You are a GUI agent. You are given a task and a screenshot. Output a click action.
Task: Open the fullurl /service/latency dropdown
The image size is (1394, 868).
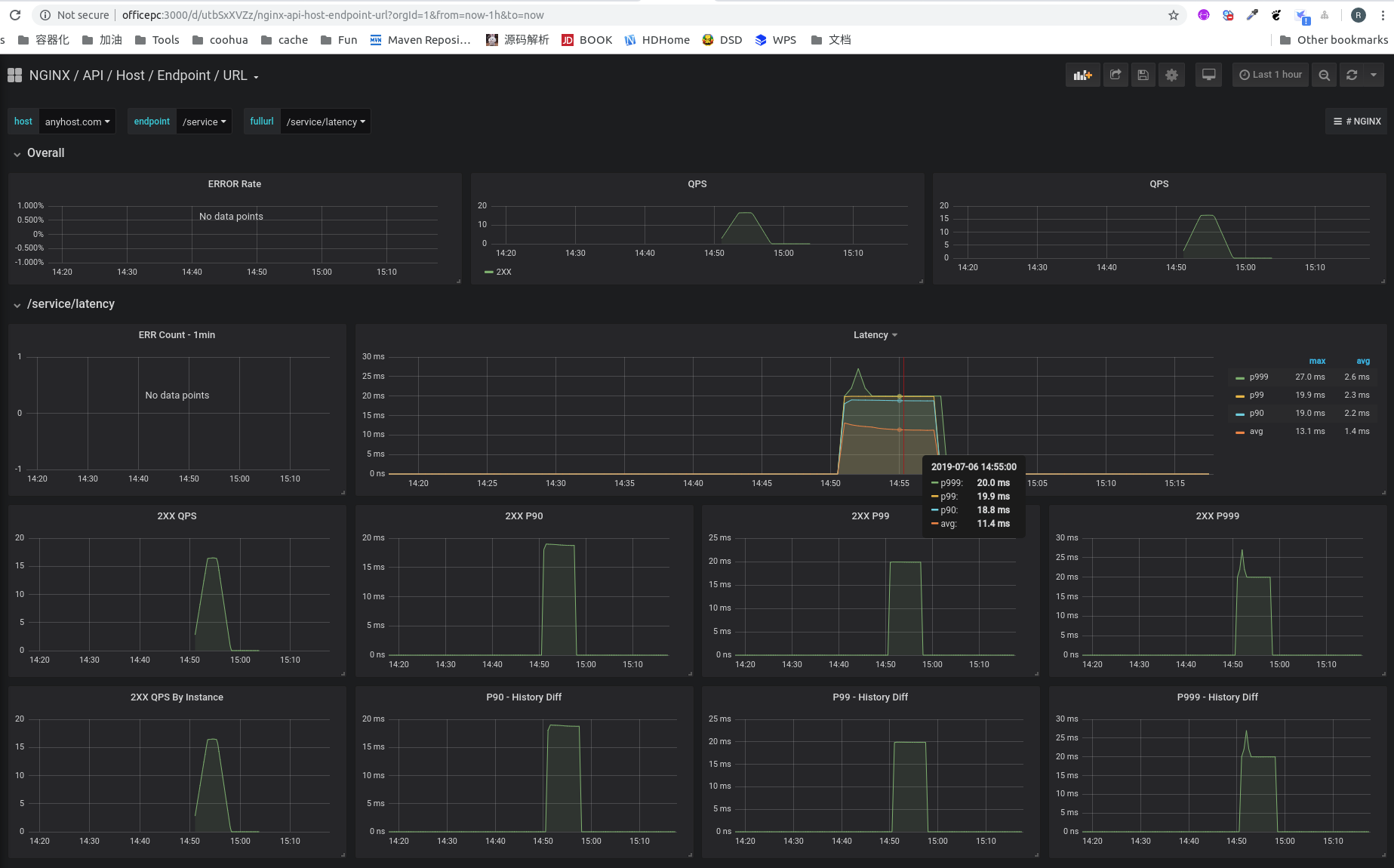click(x=325, y=122)
